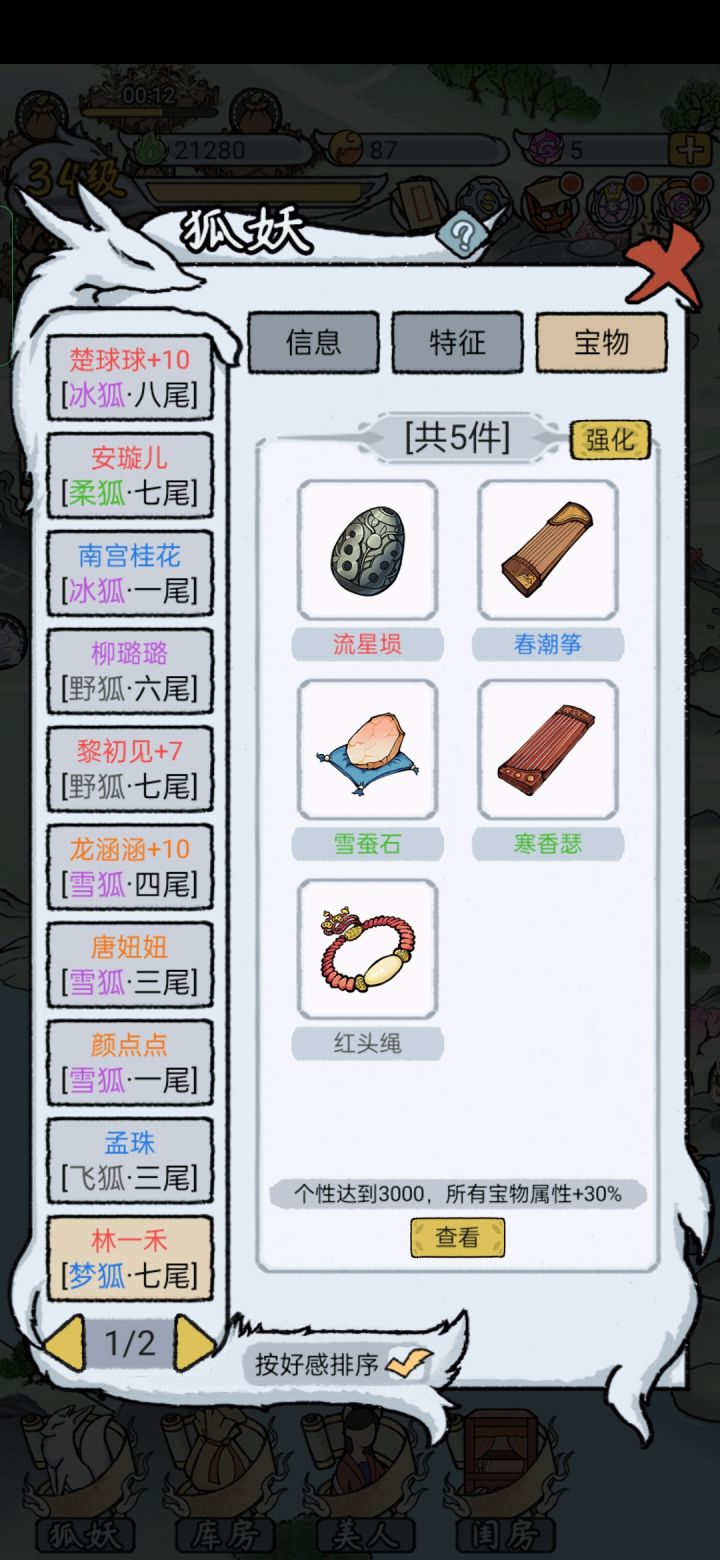Choose 龙涵涵+10 雪狐·四尾 entry
Viewport: 720px width, 1560px height.
pos(130,866)
